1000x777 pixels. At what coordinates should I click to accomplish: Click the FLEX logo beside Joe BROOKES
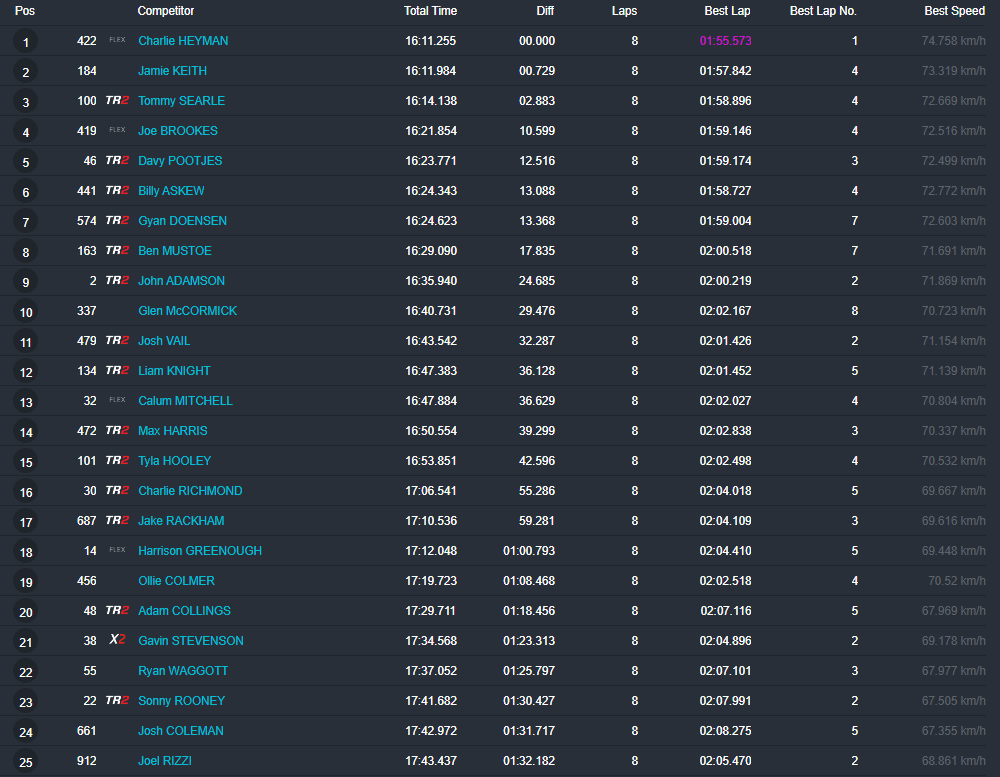point(117,131)
